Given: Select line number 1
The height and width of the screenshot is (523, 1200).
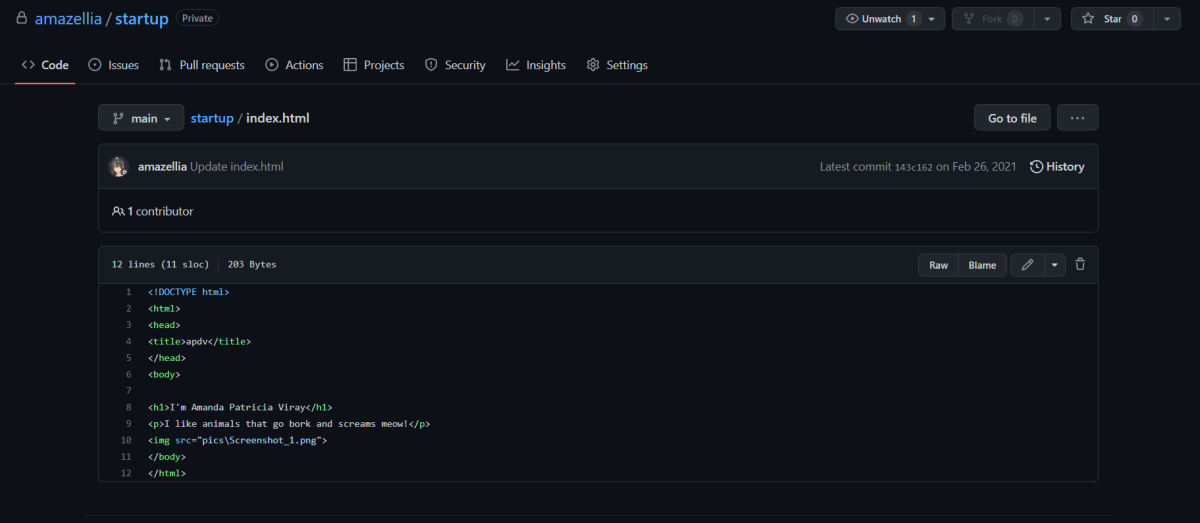Looking at the screenshot, I should pyautogui.click(x=128, y=292).
